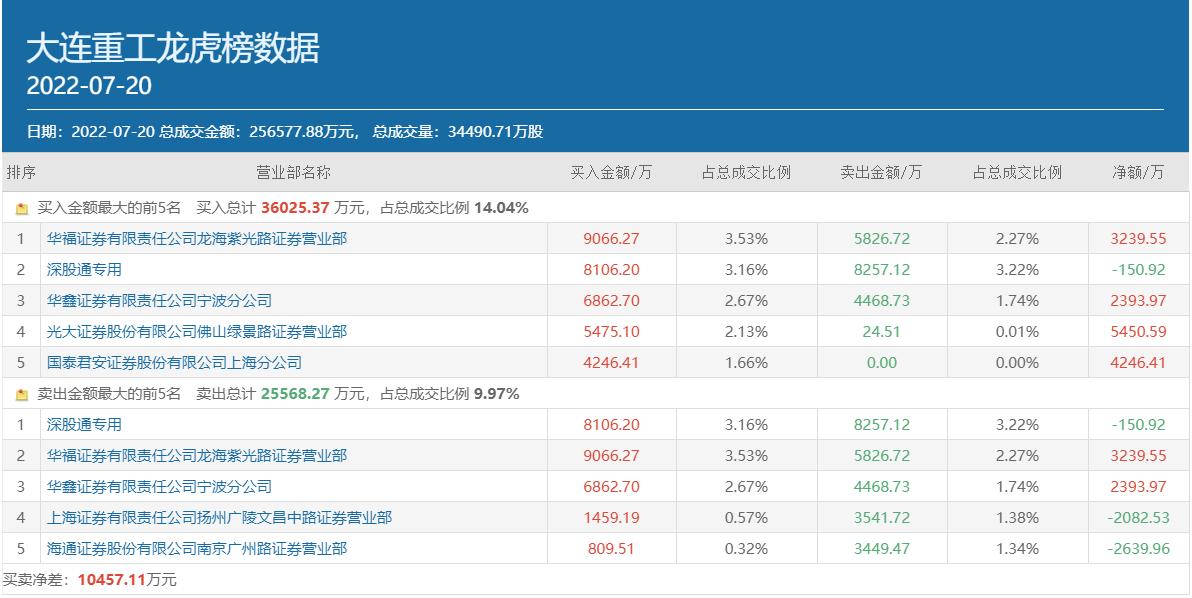Open 华福证券龙海紫光路证券营业部 link in buy list
Screen dimensions: 1192x598
point(196,239)
